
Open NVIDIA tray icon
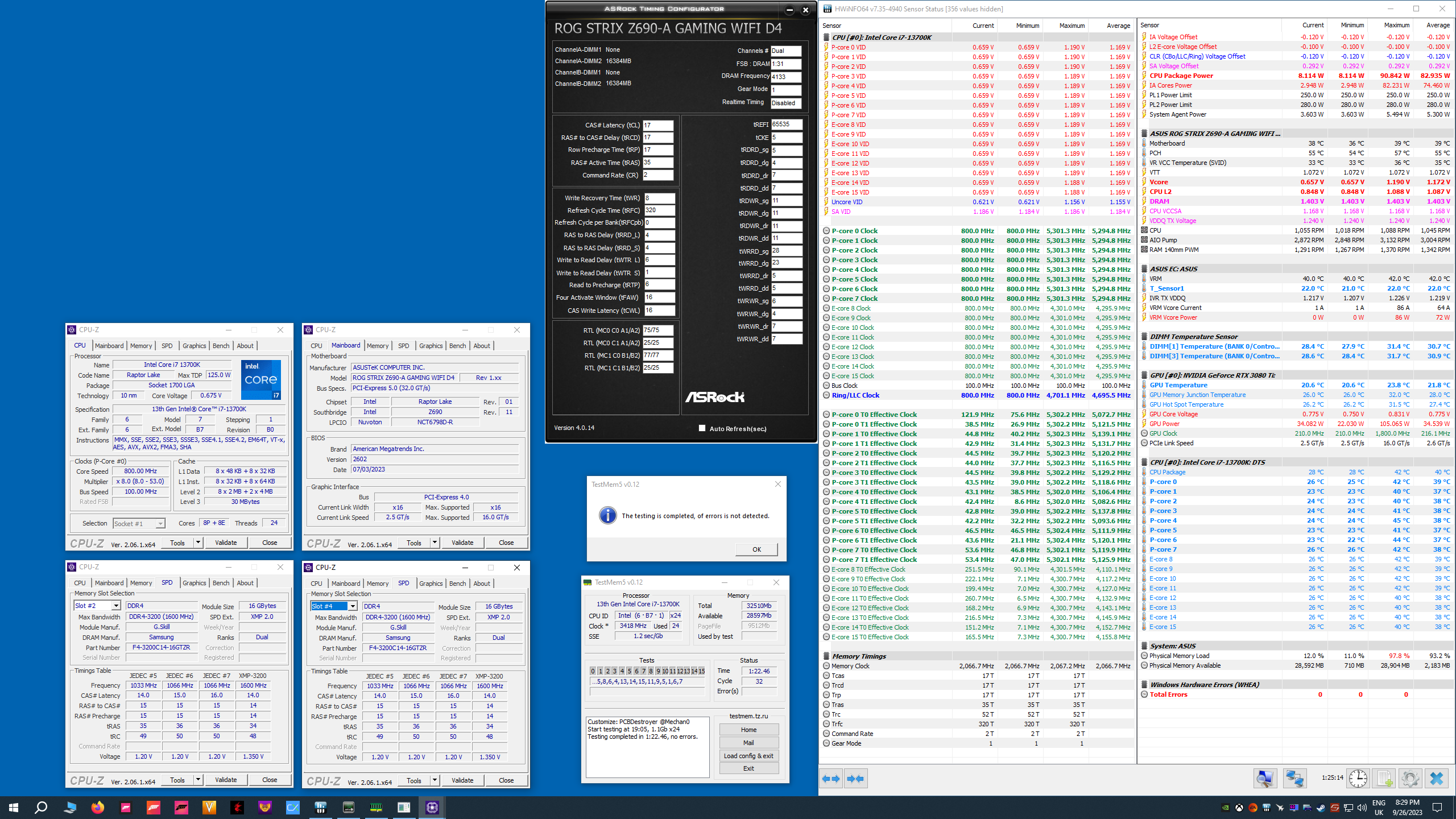[x=1225, y=808]
